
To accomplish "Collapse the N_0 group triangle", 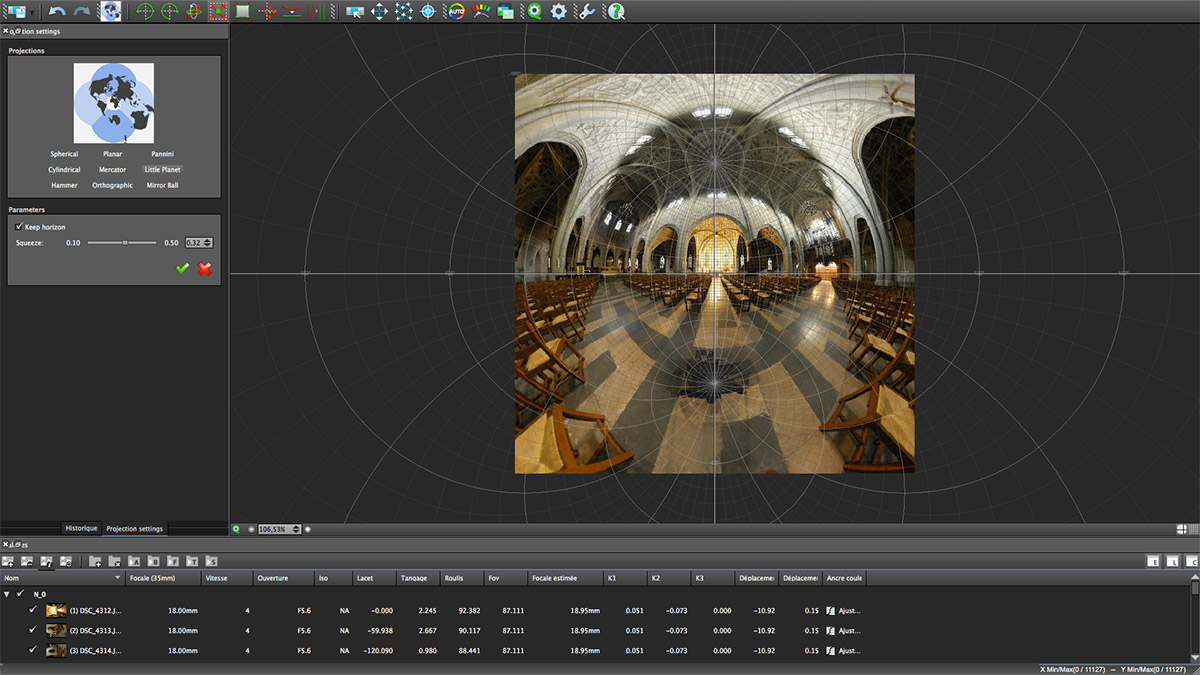I will coord(7,593).
